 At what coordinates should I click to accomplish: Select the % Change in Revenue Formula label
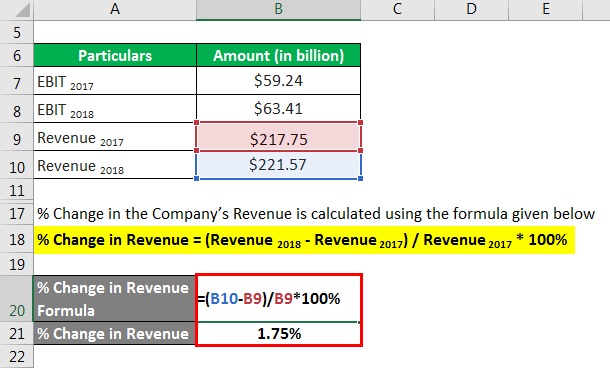click(115, 299)
